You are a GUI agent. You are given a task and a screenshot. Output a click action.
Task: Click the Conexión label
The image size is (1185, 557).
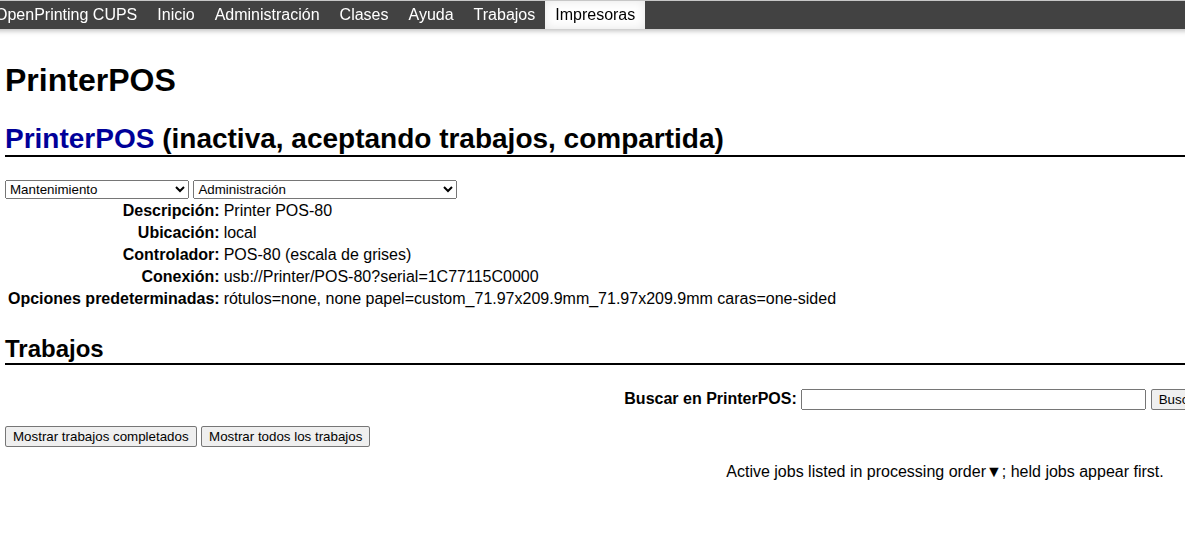(x=180, y=277)
